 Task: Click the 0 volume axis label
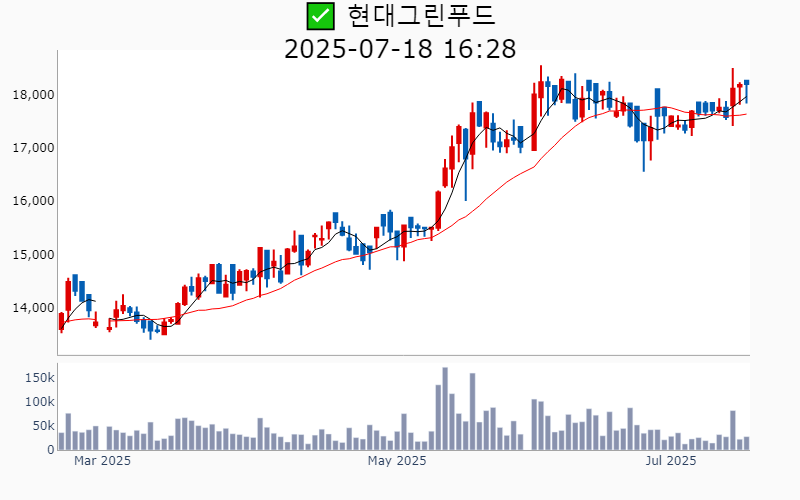(51, 450)
